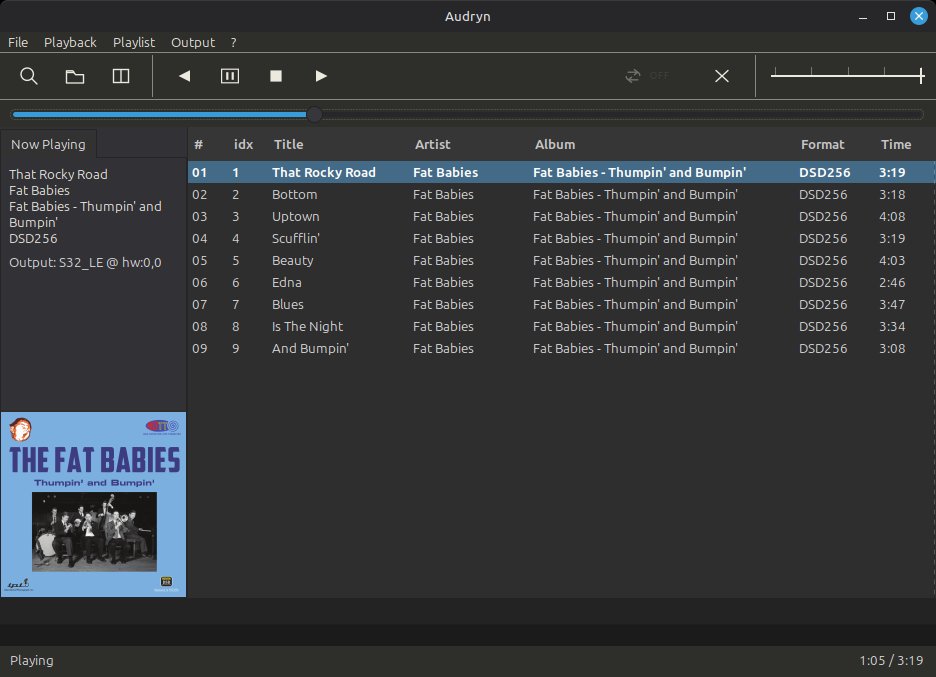936x677 pixels.
Task: Sort by the Title column header
Action: (288, 144)
